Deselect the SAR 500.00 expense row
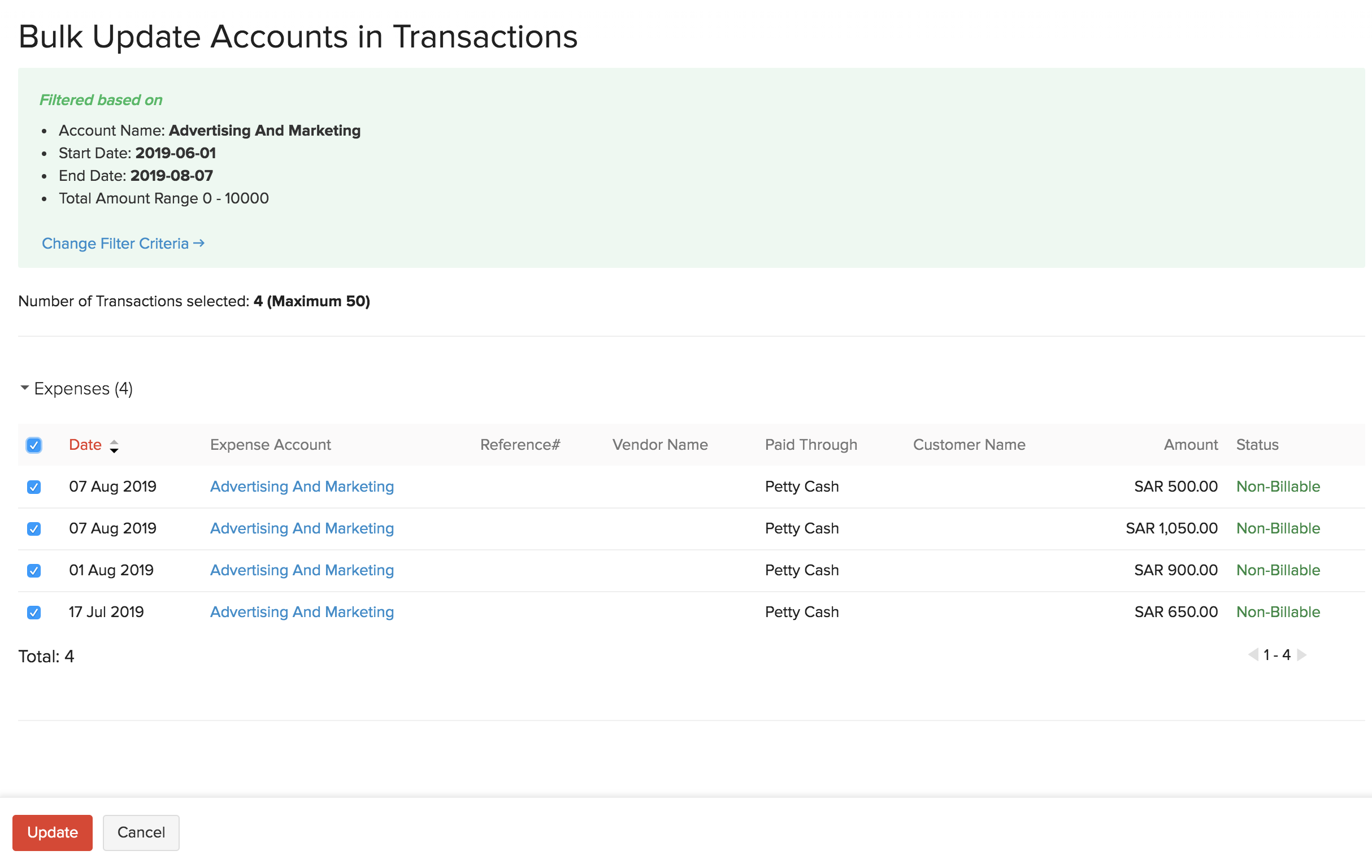Viewport: 1372px width, 868px height. (x=34, y=487)
